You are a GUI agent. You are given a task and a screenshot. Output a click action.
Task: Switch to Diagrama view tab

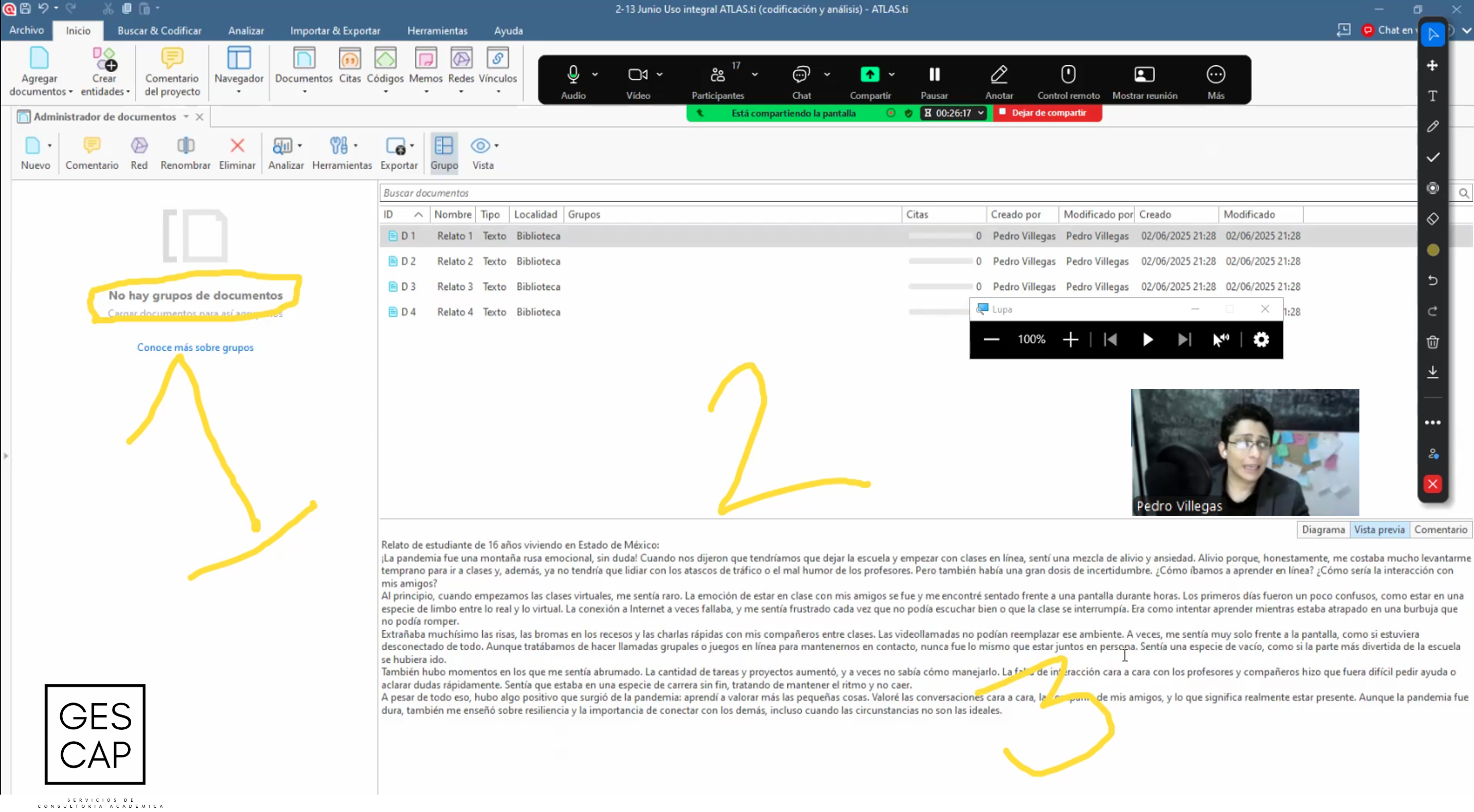point(1323,529)
